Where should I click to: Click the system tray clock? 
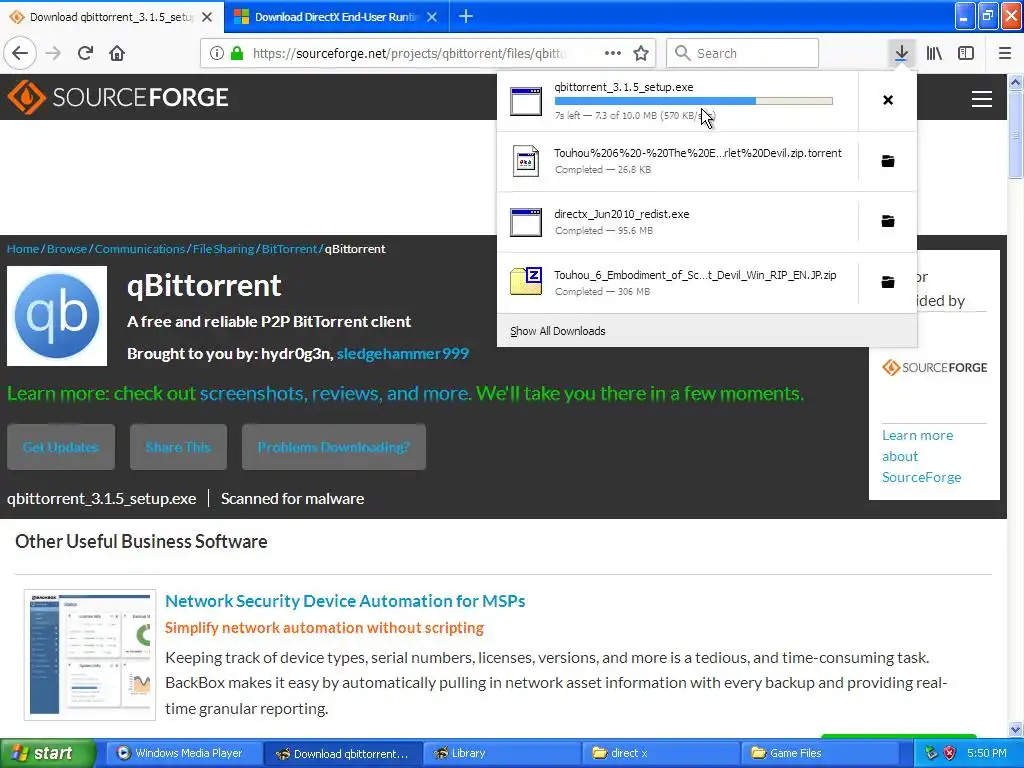[986, 753]
